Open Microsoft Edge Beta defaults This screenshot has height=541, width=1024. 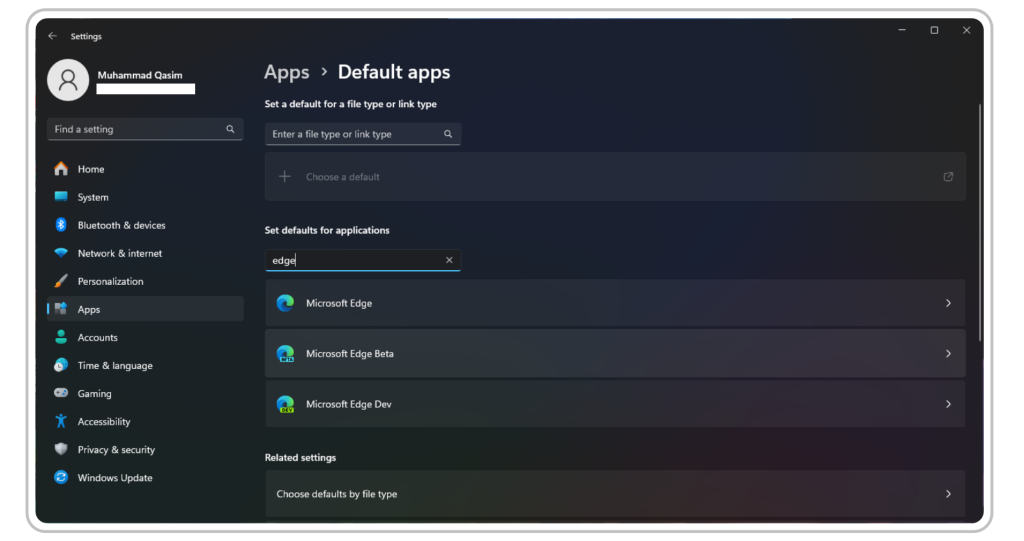coord(615,353)
